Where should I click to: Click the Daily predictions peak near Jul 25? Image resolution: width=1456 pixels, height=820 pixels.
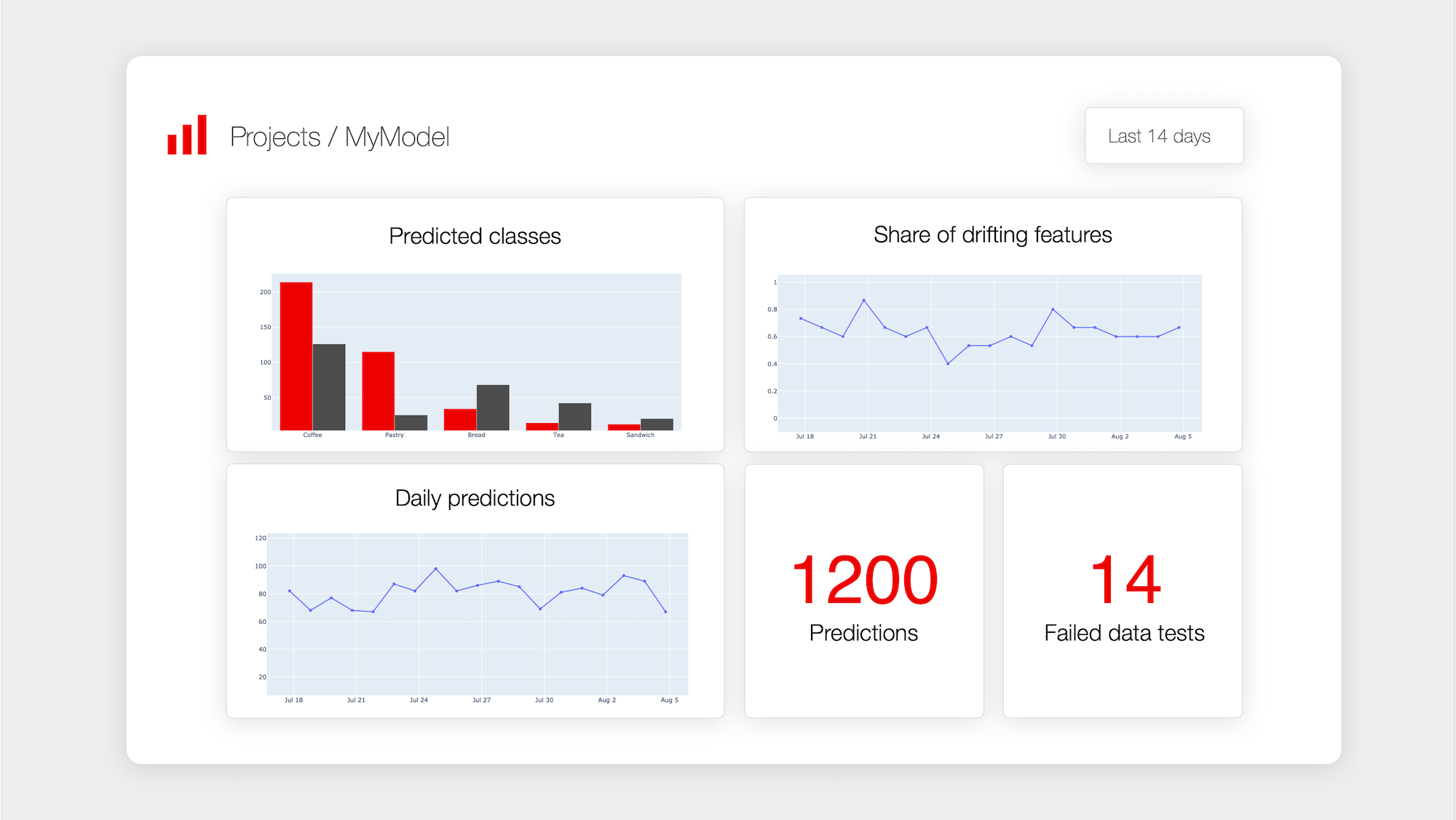coord(435,569)
